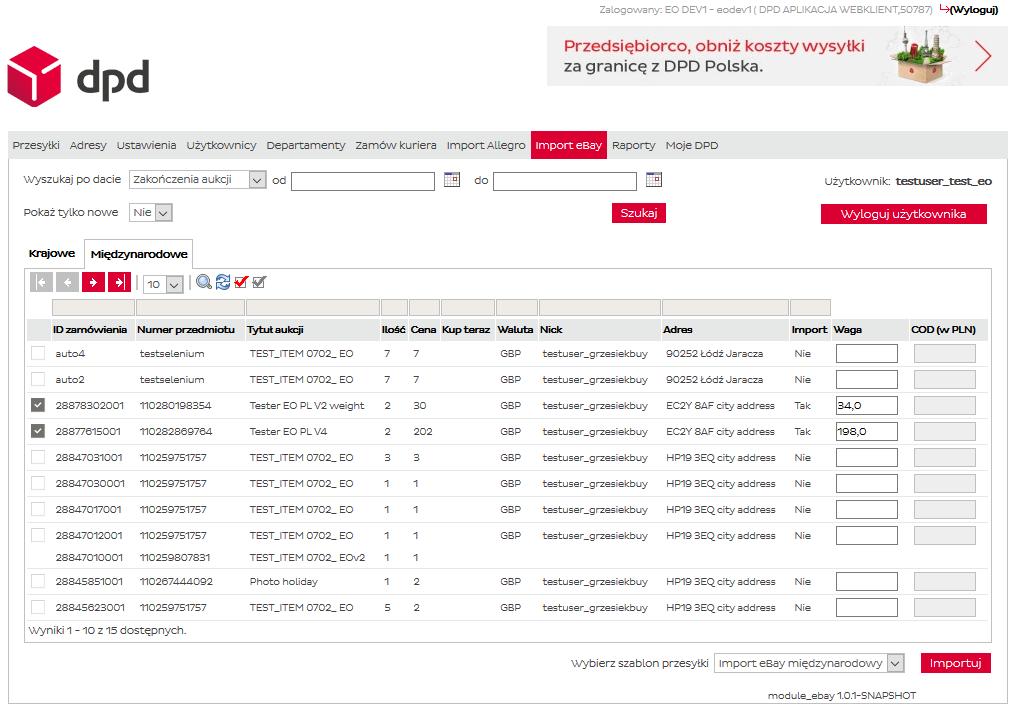
Task: Open the Zamów kuriera menu
Action: (x=395, y=145)
